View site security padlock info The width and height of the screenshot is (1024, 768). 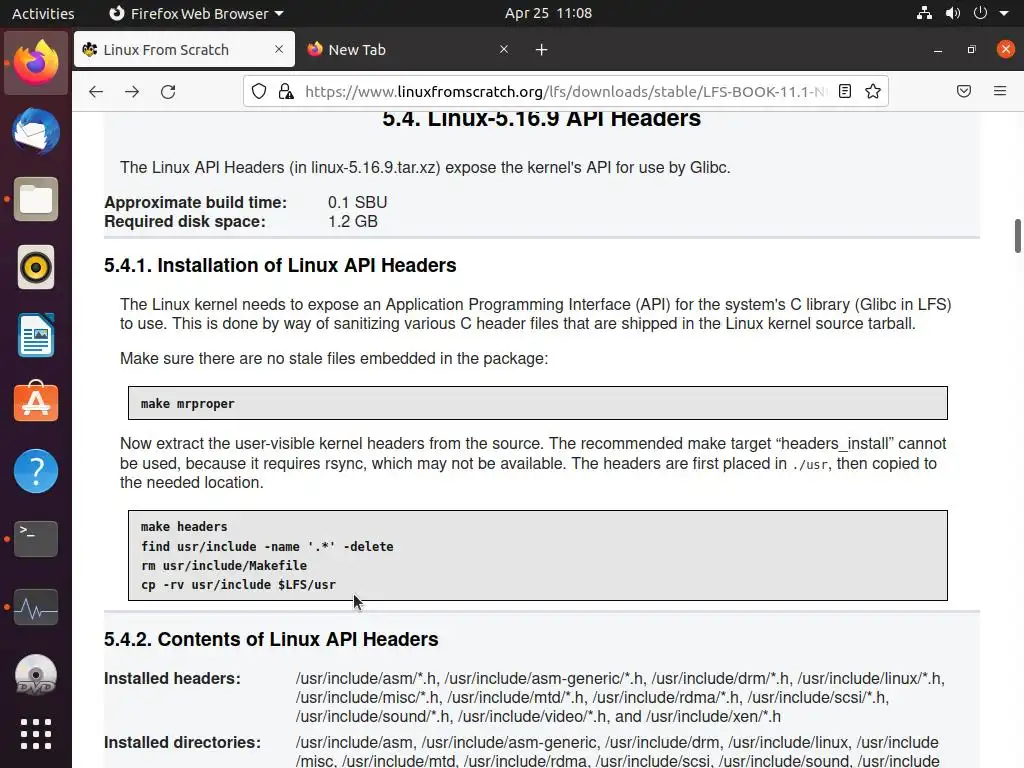(286, 91)
